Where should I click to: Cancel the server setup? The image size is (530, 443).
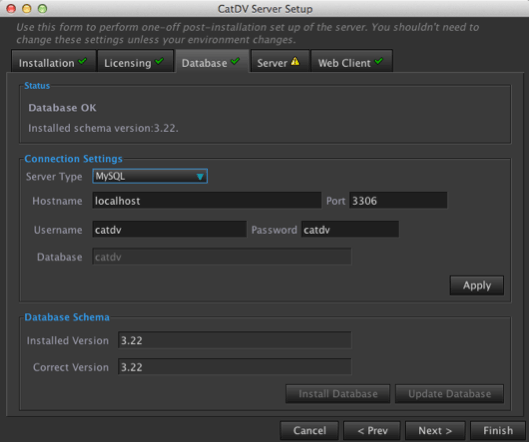[309, 430]
